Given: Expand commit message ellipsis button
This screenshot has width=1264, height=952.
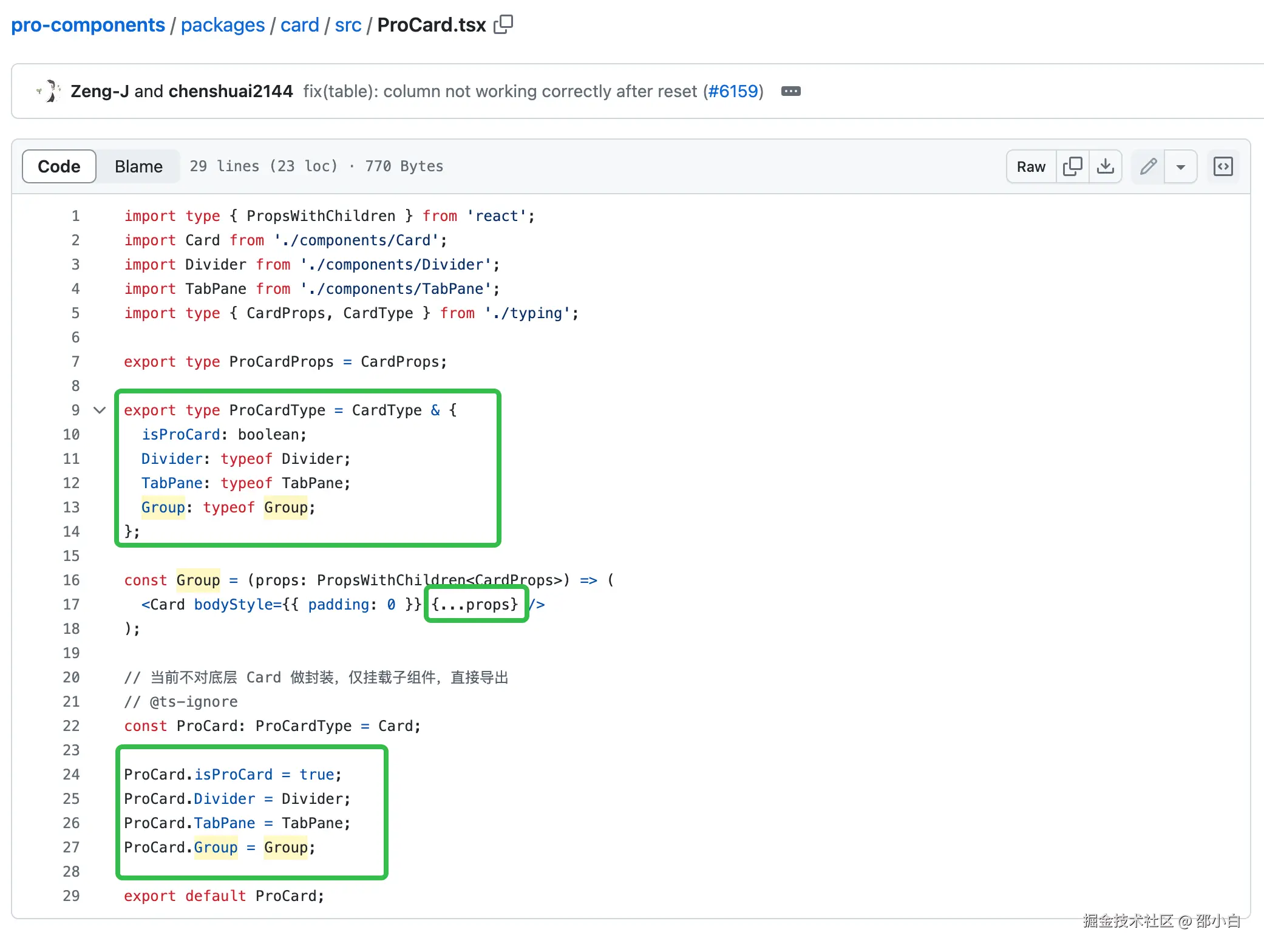Looking at the screenshot, I should pyautogui.click(x=790, y=91).
